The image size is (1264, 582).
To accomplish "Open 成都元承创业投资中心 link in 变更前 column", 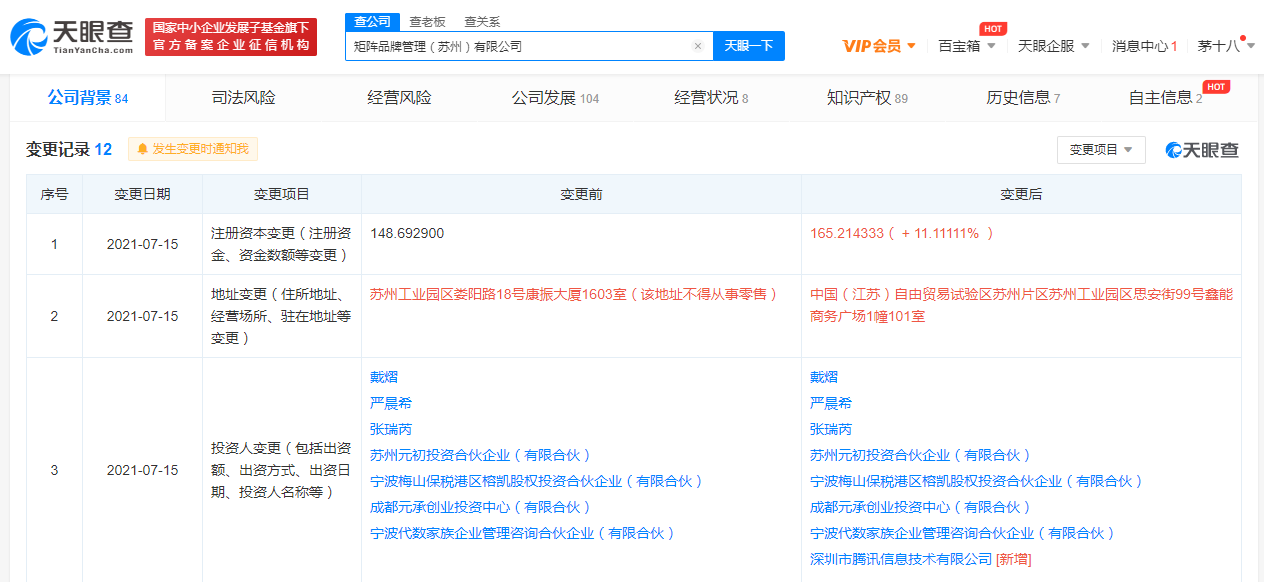I will click(x=481, y=507).
